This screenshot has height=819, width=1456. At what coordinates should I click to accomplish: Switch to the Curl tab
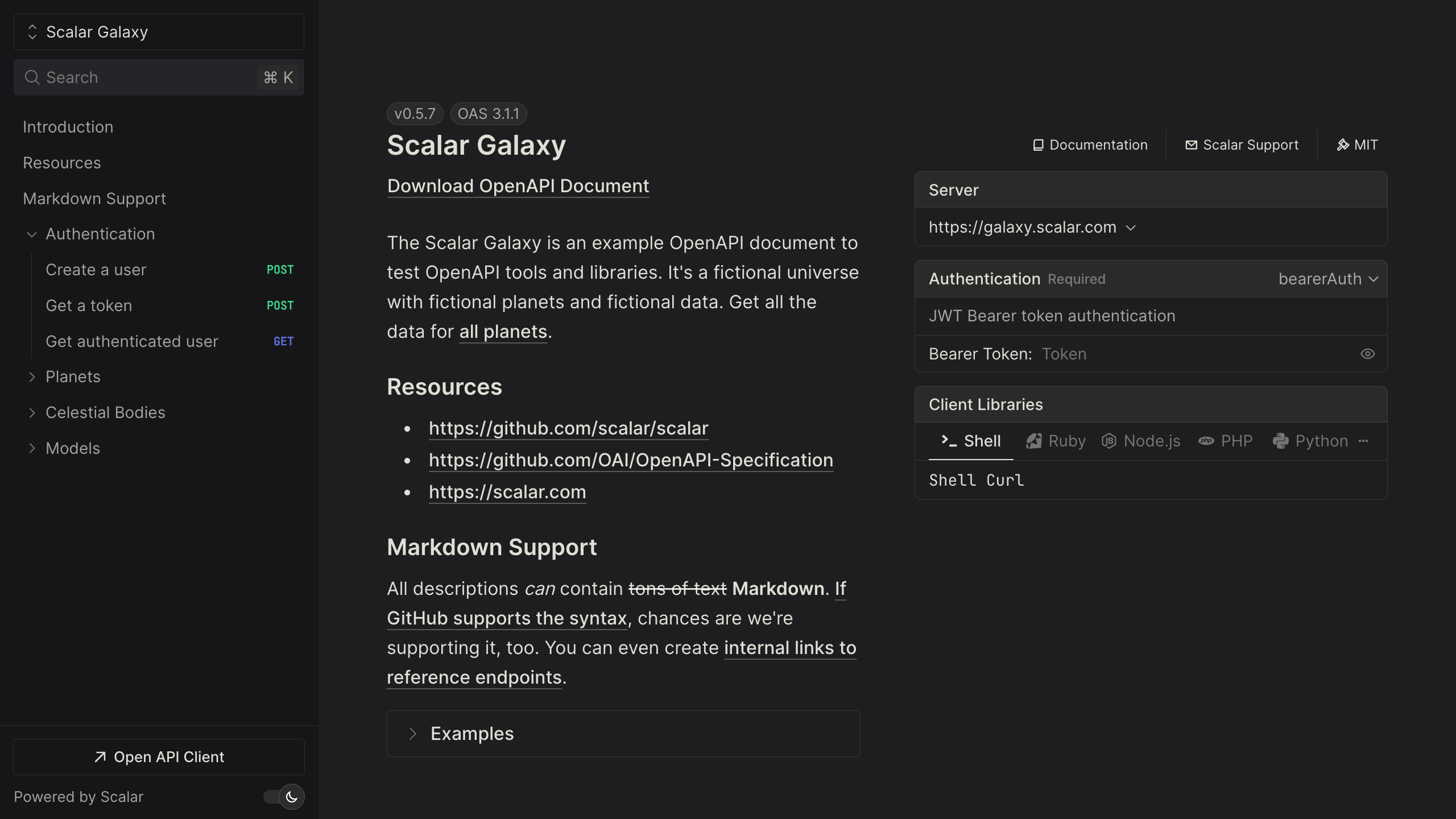coord(1005,481)
